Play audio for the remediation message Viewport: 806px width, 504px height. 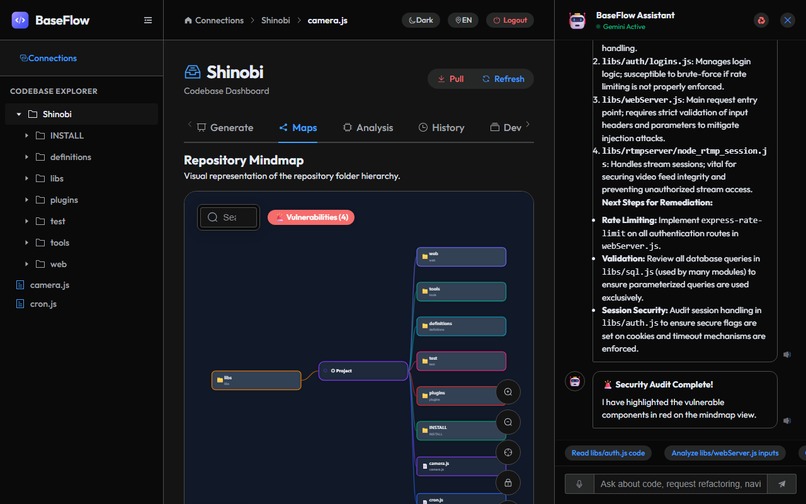(x=787, y=354)
